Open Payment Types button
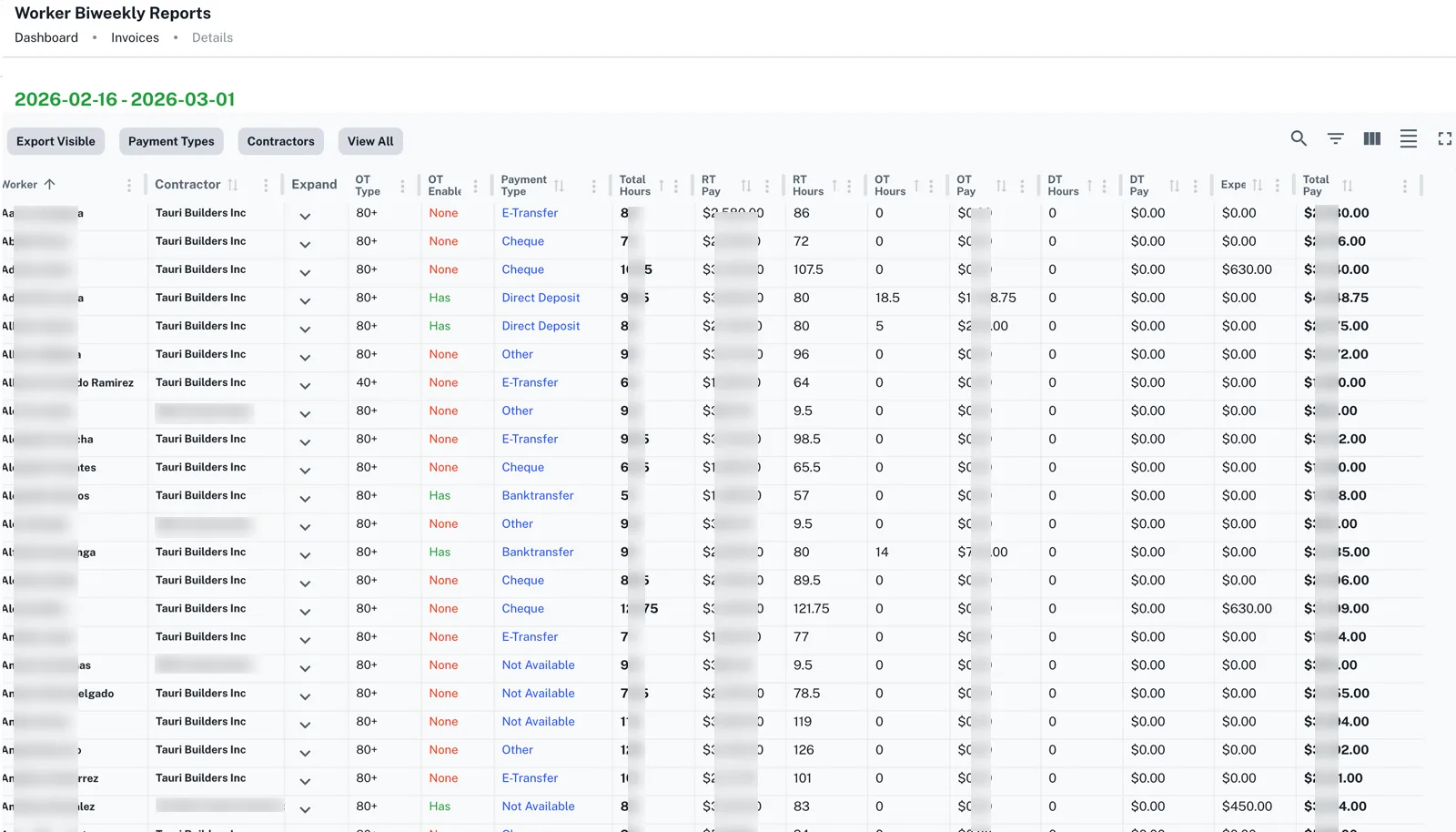The image size is (1456, 832). pyautogui.click(x=171, y=141)
